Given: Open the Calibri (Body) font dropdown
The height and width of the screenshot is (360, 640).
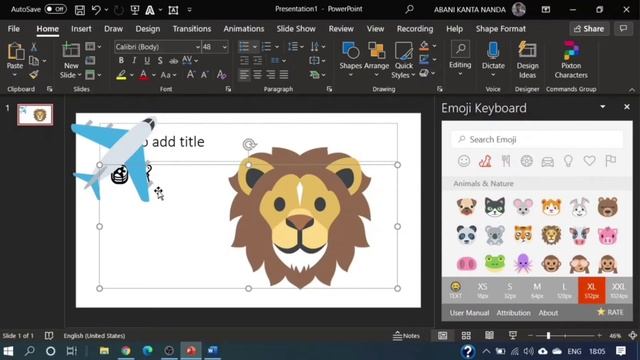Looking at the screenshot, I should [x=198, y=47].
